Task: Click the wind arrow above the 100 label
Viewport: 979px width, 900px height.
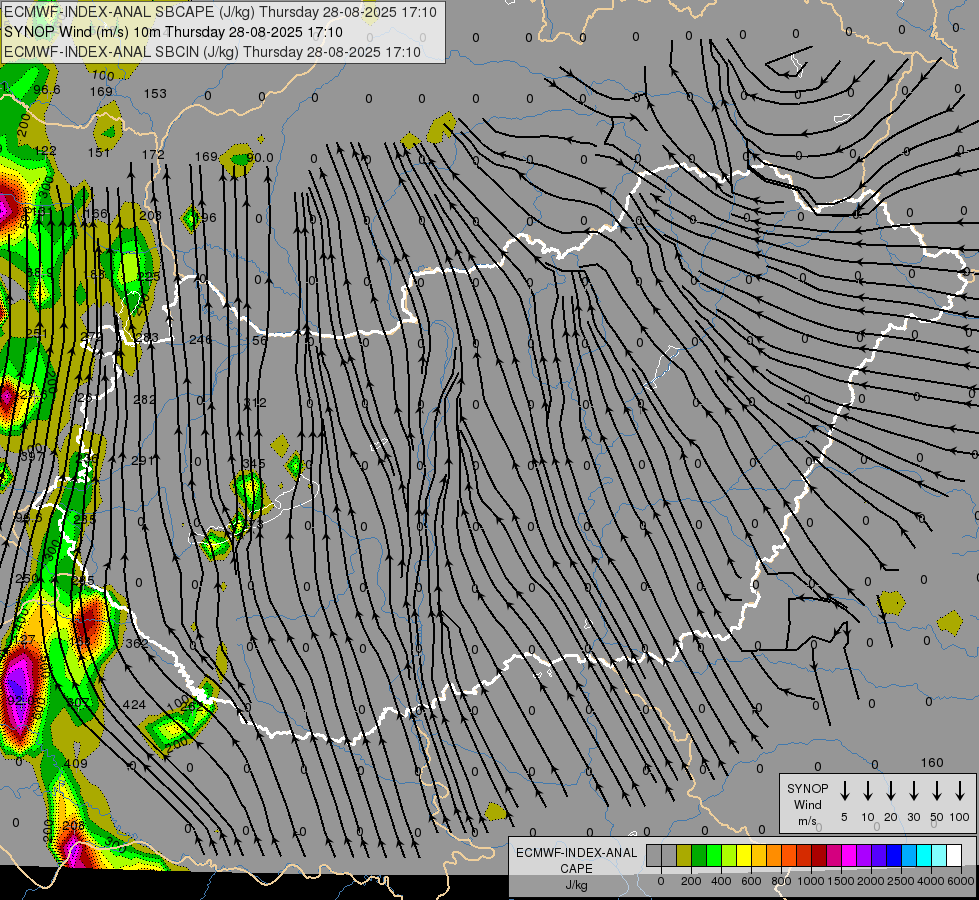Action: (960, 791)
